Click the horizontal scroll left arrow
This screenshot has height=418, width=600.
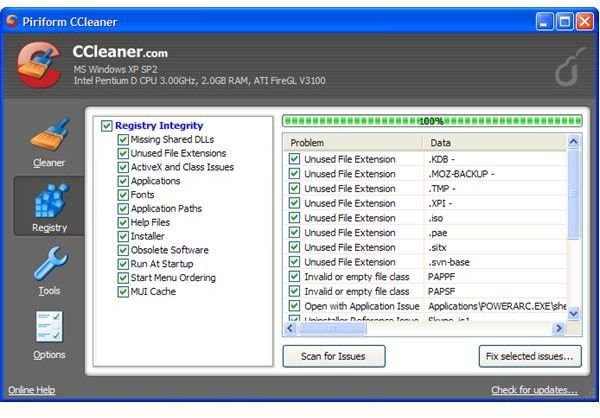coord(291,328)
